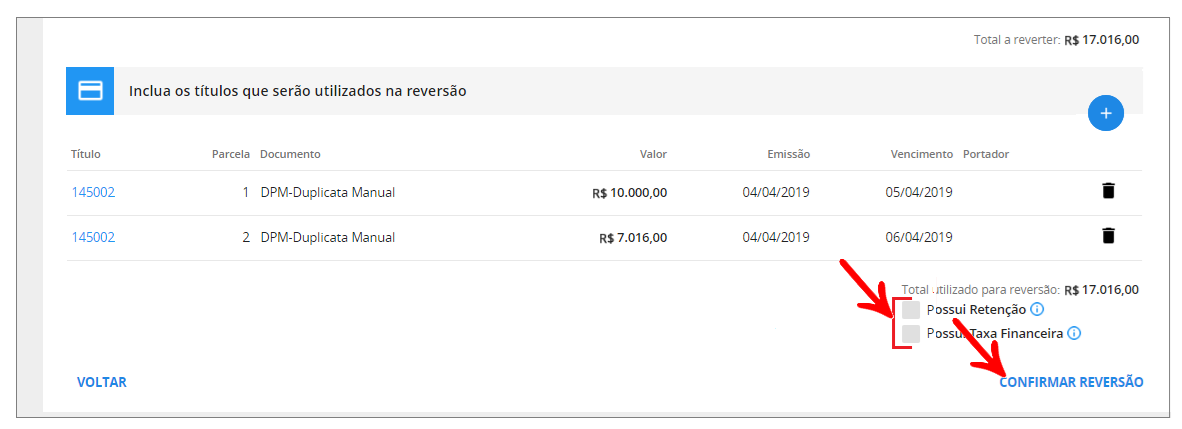The height and width of the screenshot is (429, 1182).
Task: Add a new título with plus button
Action: pos(1105,114)
